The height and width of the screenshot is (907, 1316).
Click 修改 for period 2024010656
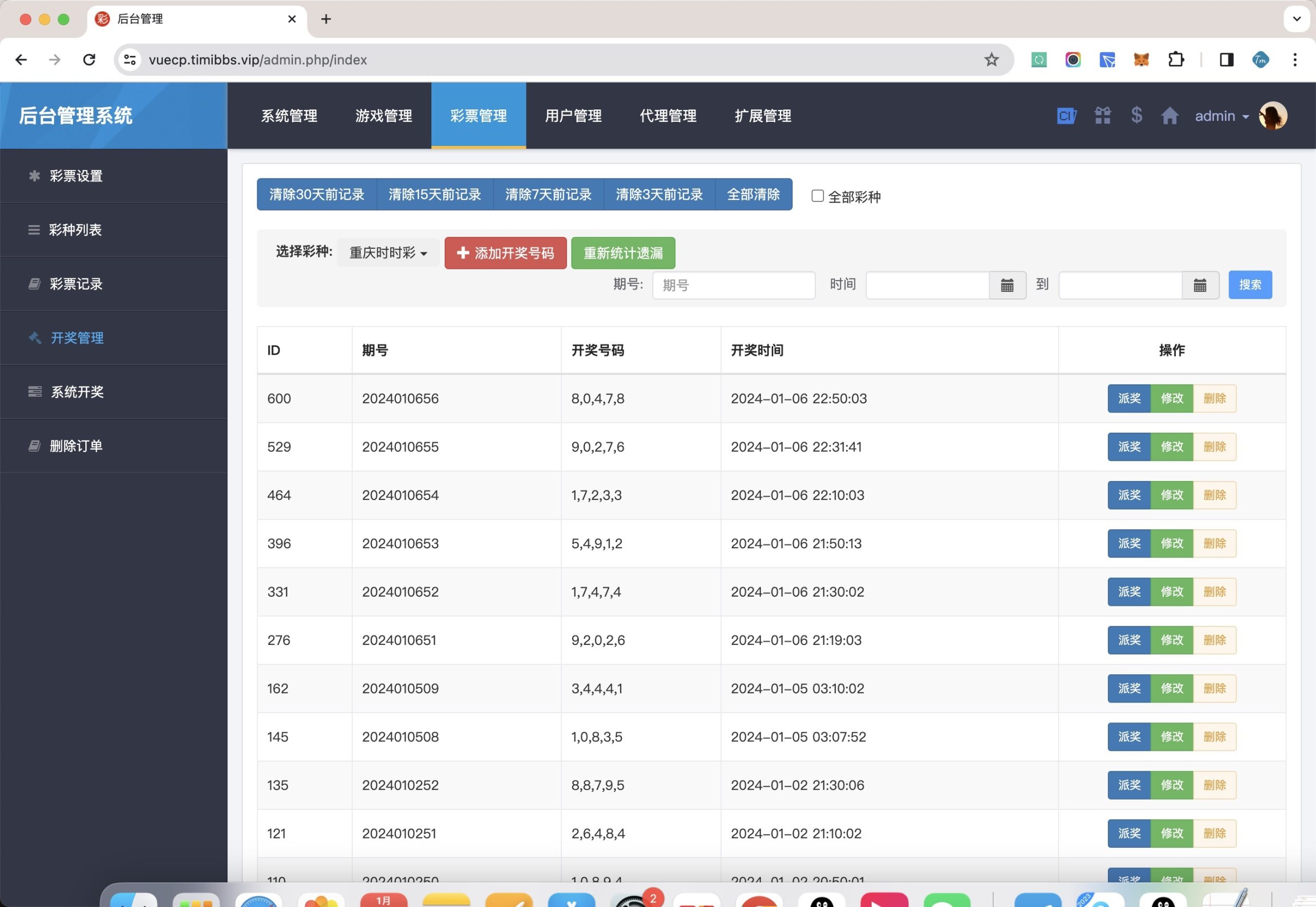pos(1171,398)
